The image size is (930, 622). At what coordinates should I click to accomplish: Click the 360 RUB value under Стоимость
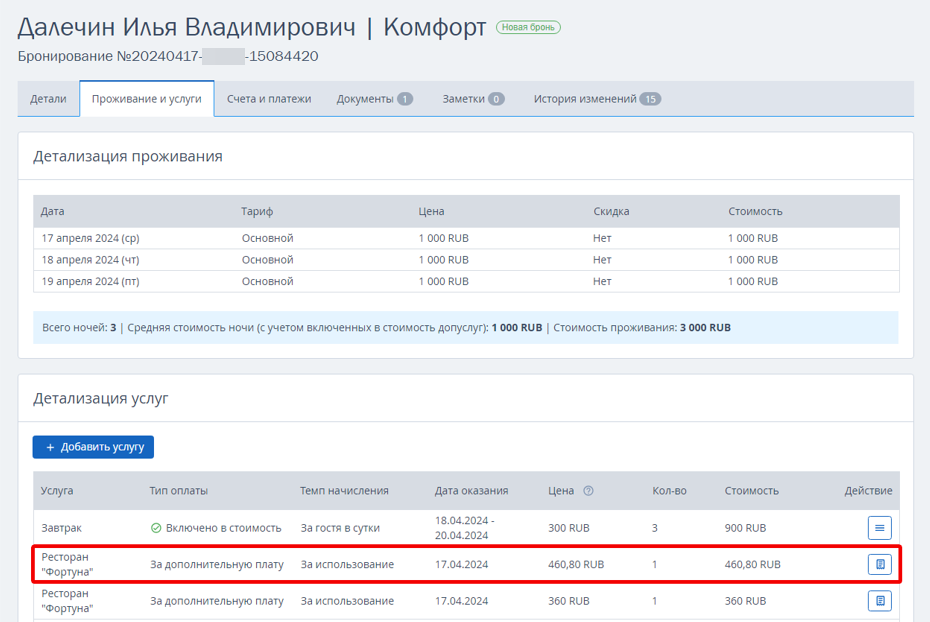pos(745,601)
